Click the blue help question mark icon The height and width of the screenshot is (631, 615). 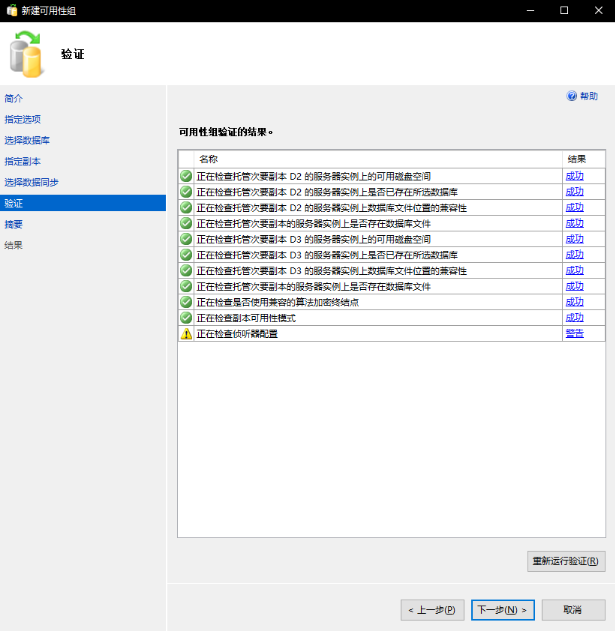[572, 97]
